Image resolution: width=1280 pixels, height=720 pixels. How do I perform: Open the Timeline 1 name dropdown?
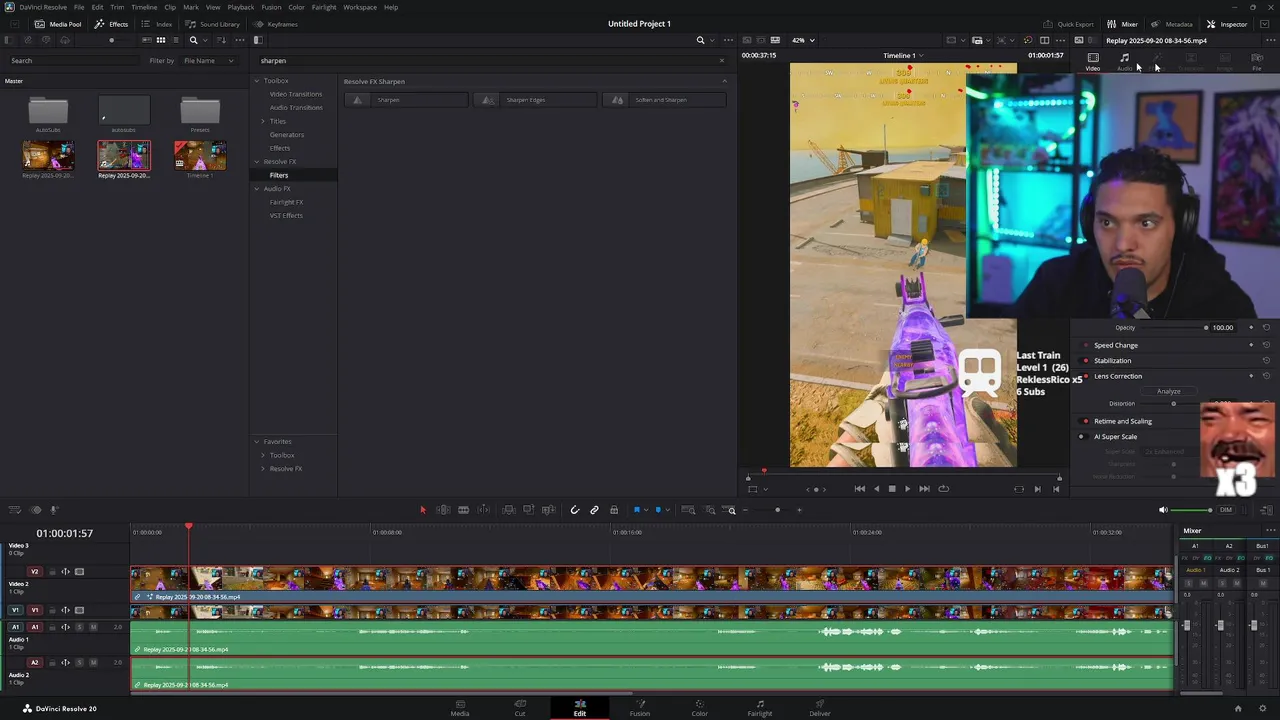pyautogui.click(x=904, y=55)
